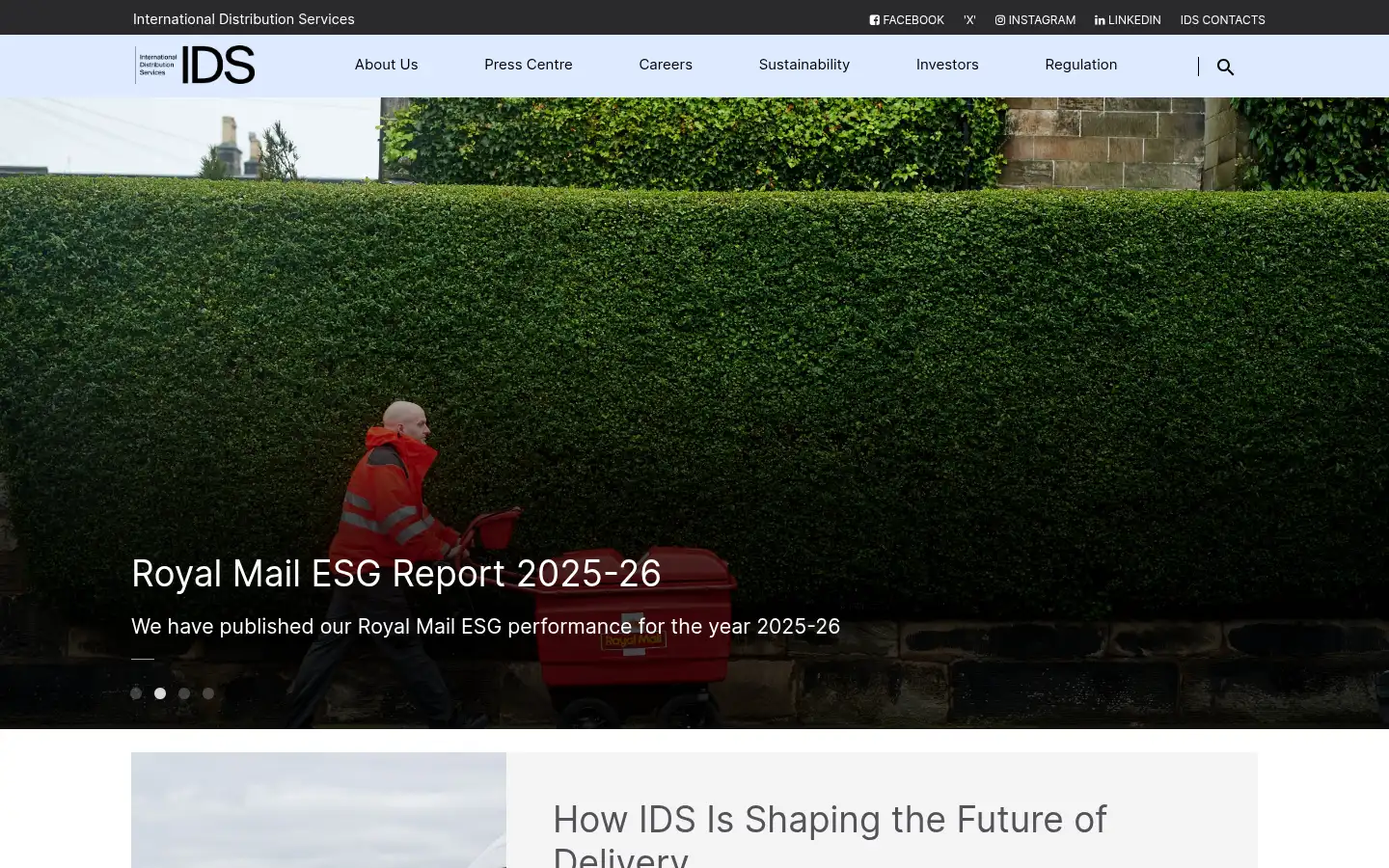The image size is (1389, 868).
Task: Click the IDS logo in header
Action: coord(195,66)
